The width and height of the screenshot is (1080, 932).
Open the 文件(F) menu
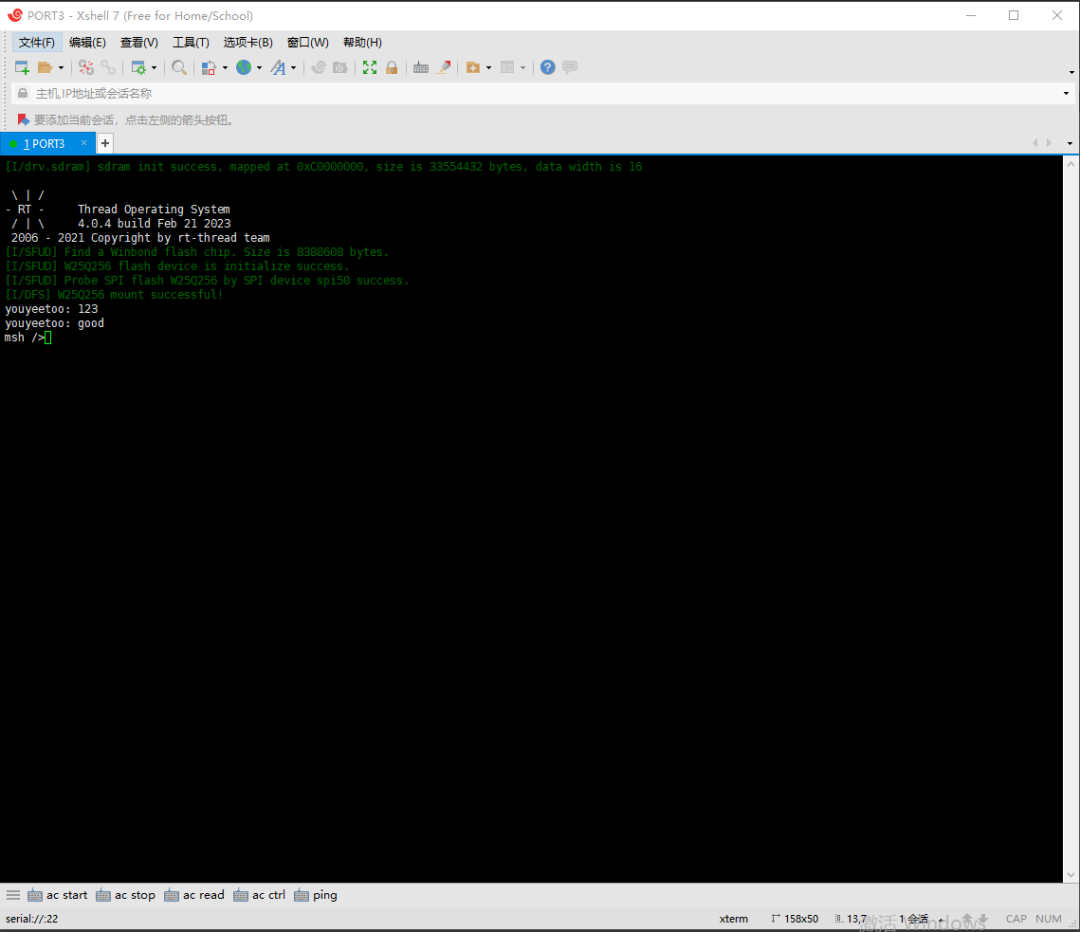click(x=37, y=43)
